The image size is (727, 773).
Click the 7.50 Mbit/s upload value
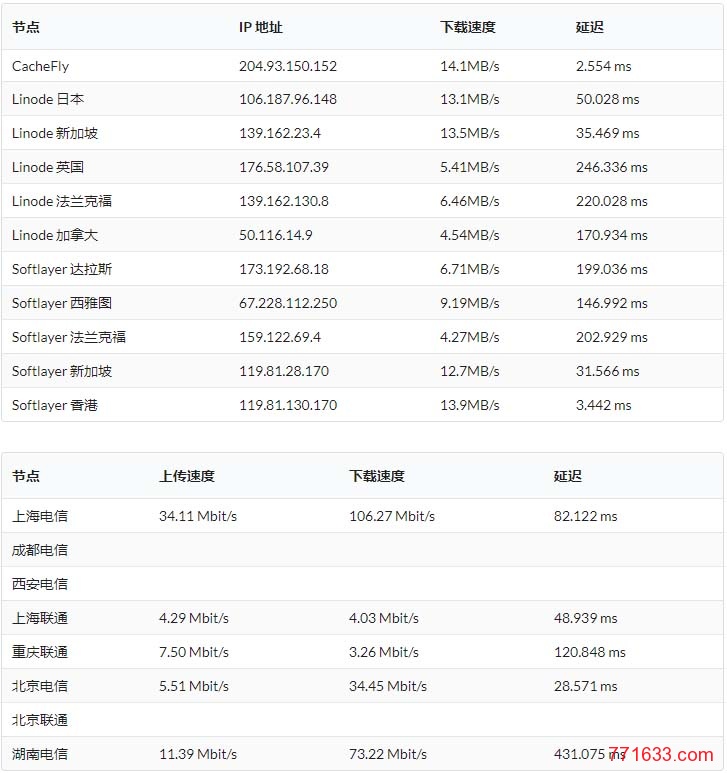194,652
